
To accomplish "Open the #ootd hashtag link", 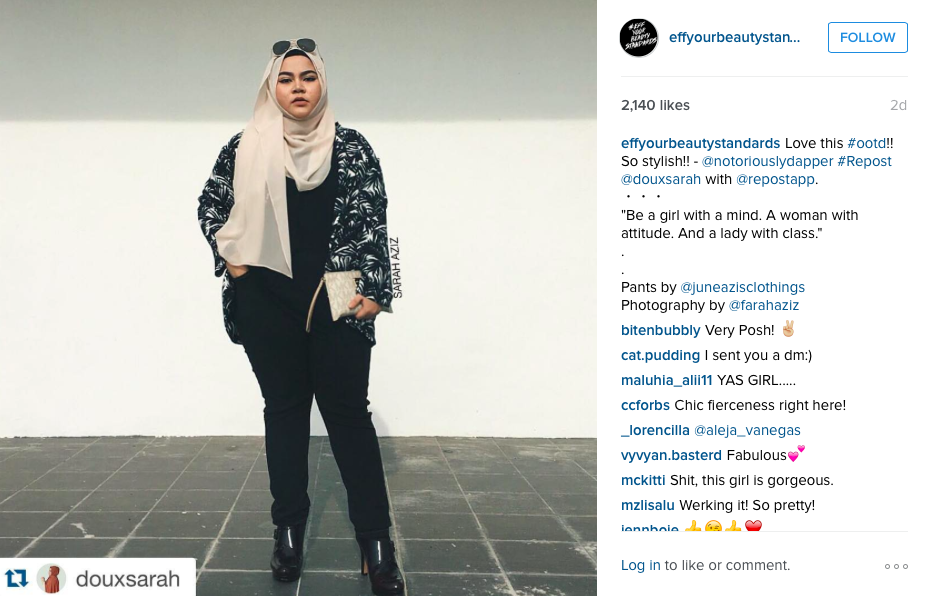I will 866,143.
